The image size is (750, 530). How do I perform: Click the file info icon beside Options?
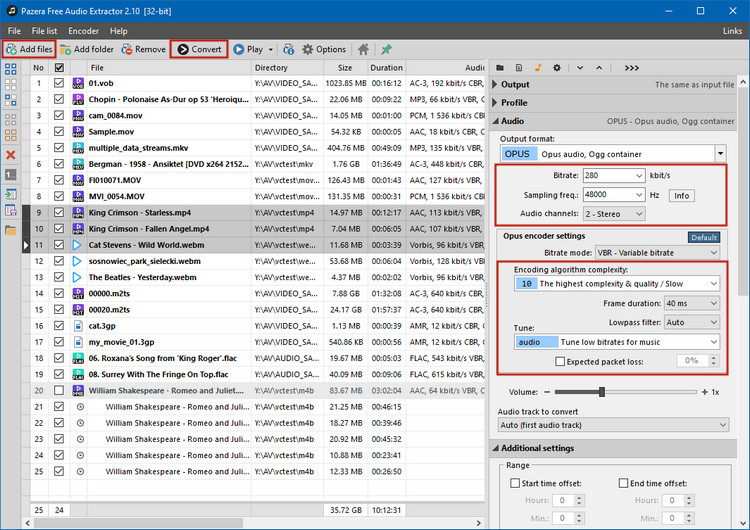click(x=288, y=49)
